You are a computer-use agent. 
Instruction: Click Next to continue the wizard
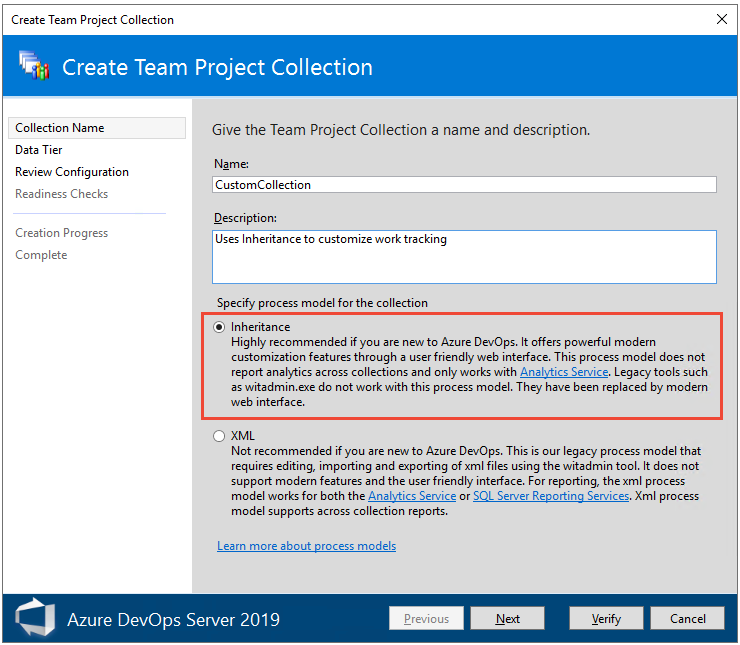pyautogui.click(x=507, y=619)
